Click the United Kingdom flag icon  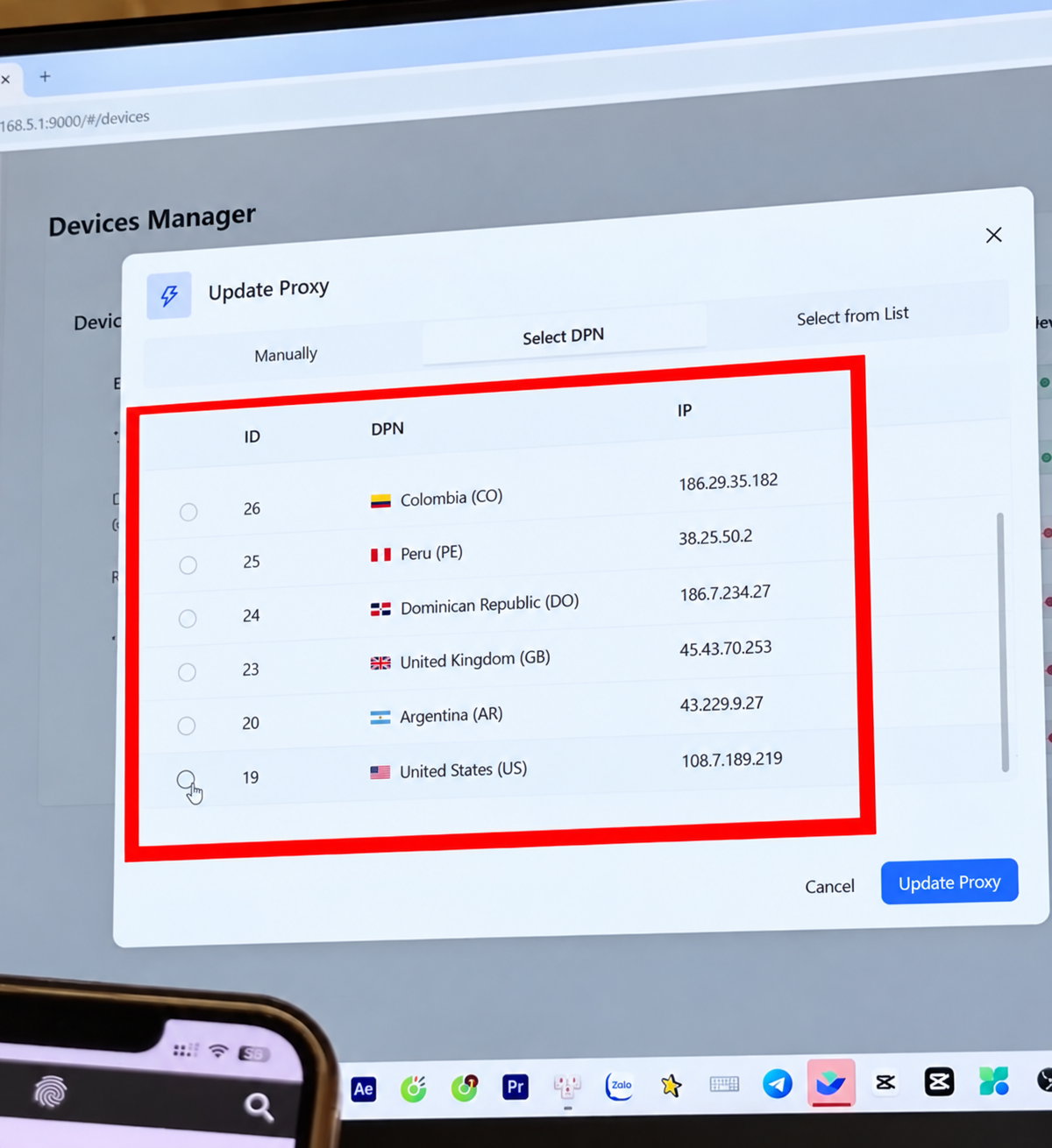click(x=380, y=663)
